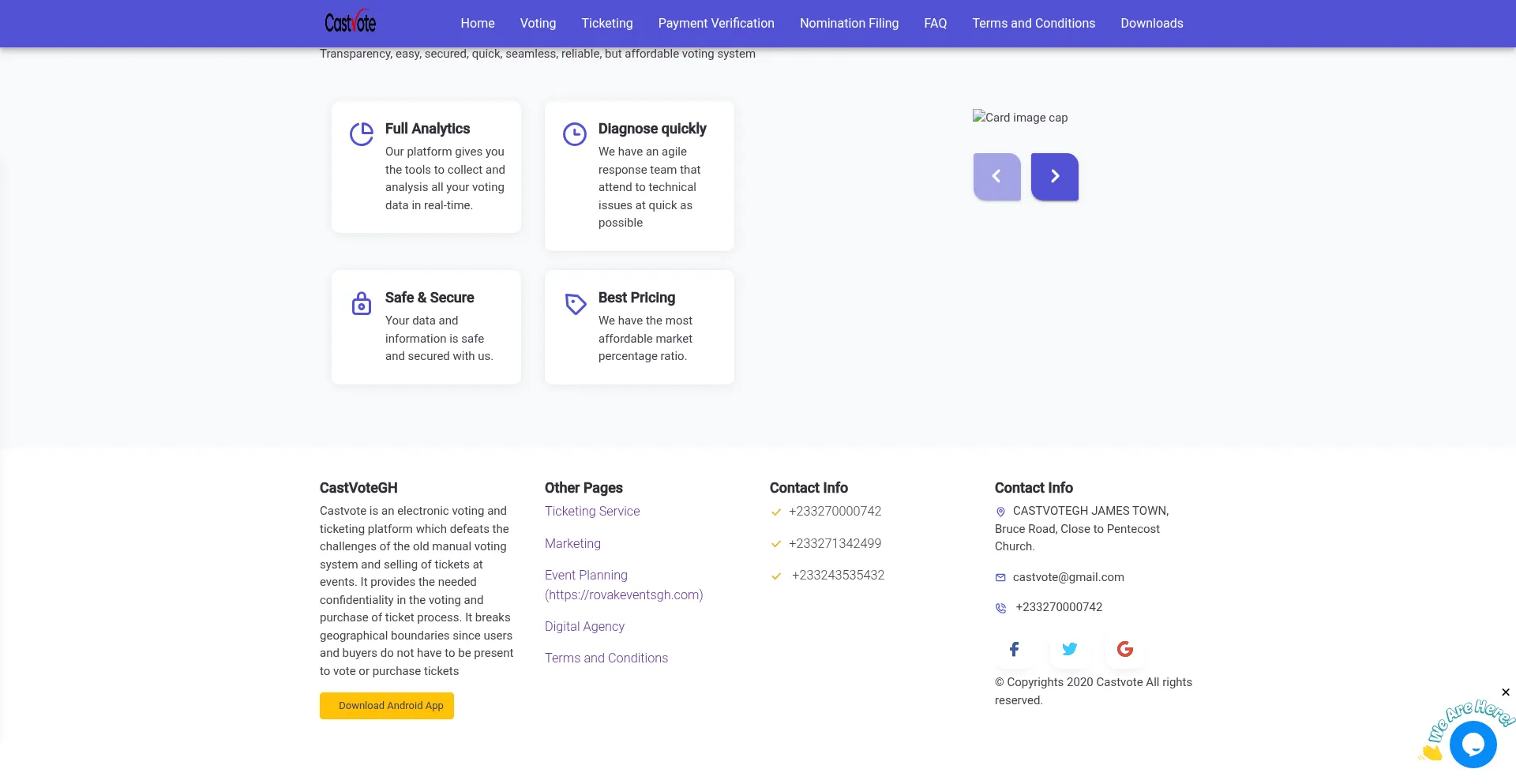Open the Facebook social icon
Image resolution: width=1516 pixels, height=784 pixels.
point(1015,649)
